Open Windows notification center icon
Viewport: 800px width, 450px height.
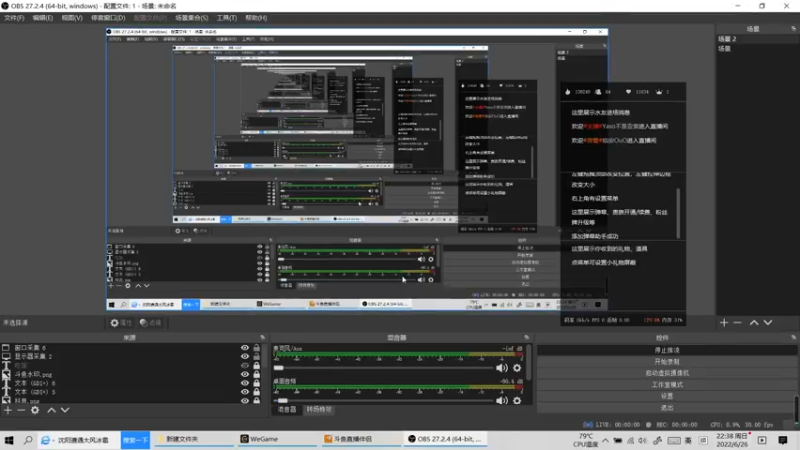click(783, 440)
